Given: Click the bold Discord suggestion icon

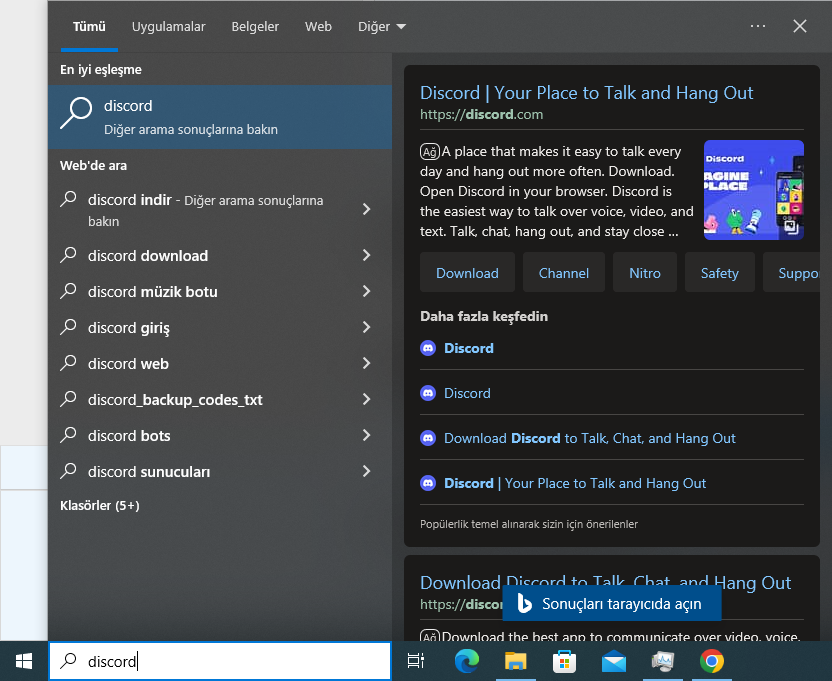Looking at the screenshot, I should tap(428, 348).
